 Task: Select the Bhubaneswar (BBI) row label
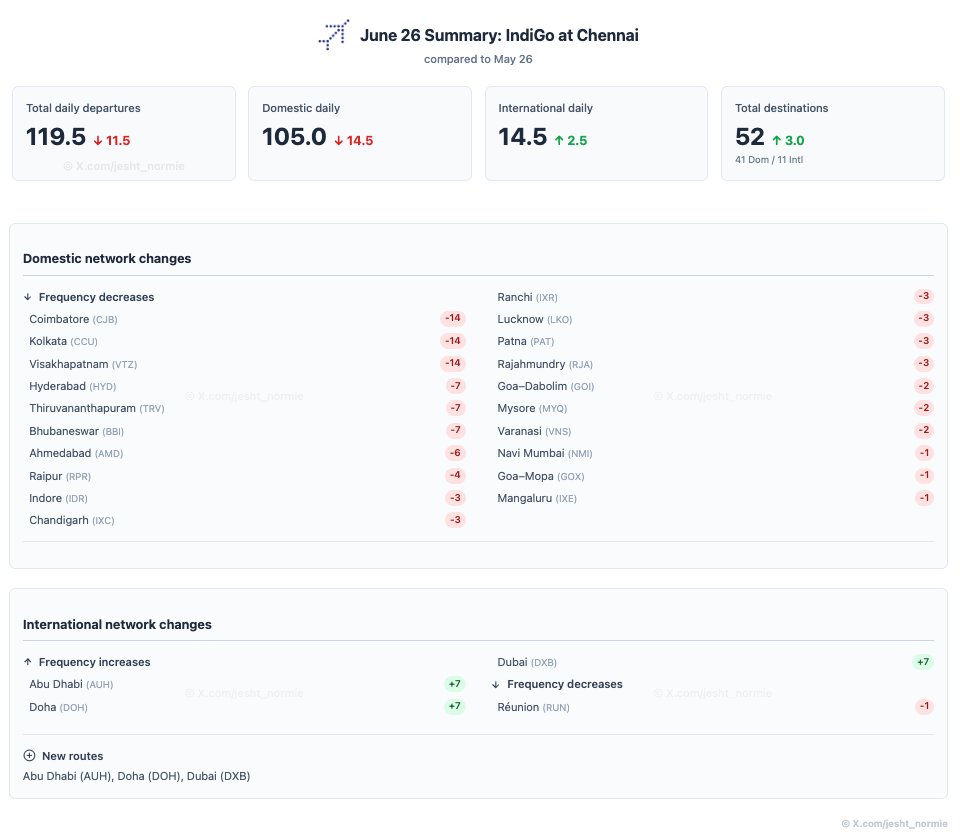tap(77, 431)
